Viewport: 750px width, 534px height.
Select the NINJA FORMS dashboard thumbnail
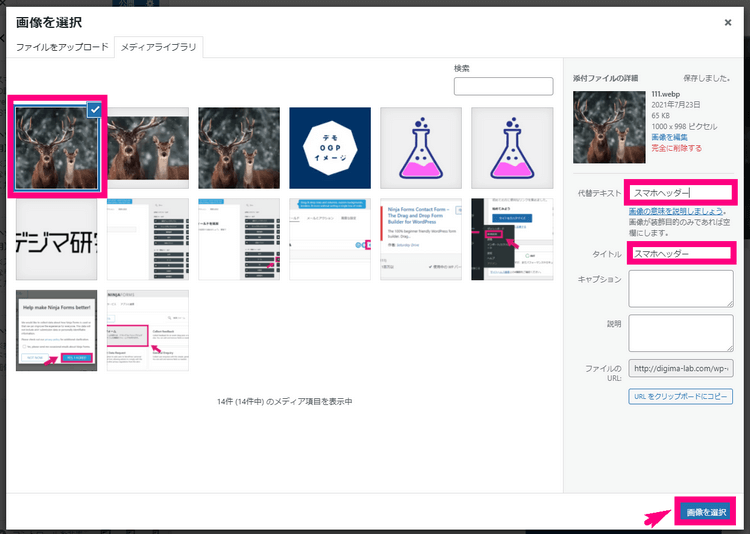coord(148,330)
